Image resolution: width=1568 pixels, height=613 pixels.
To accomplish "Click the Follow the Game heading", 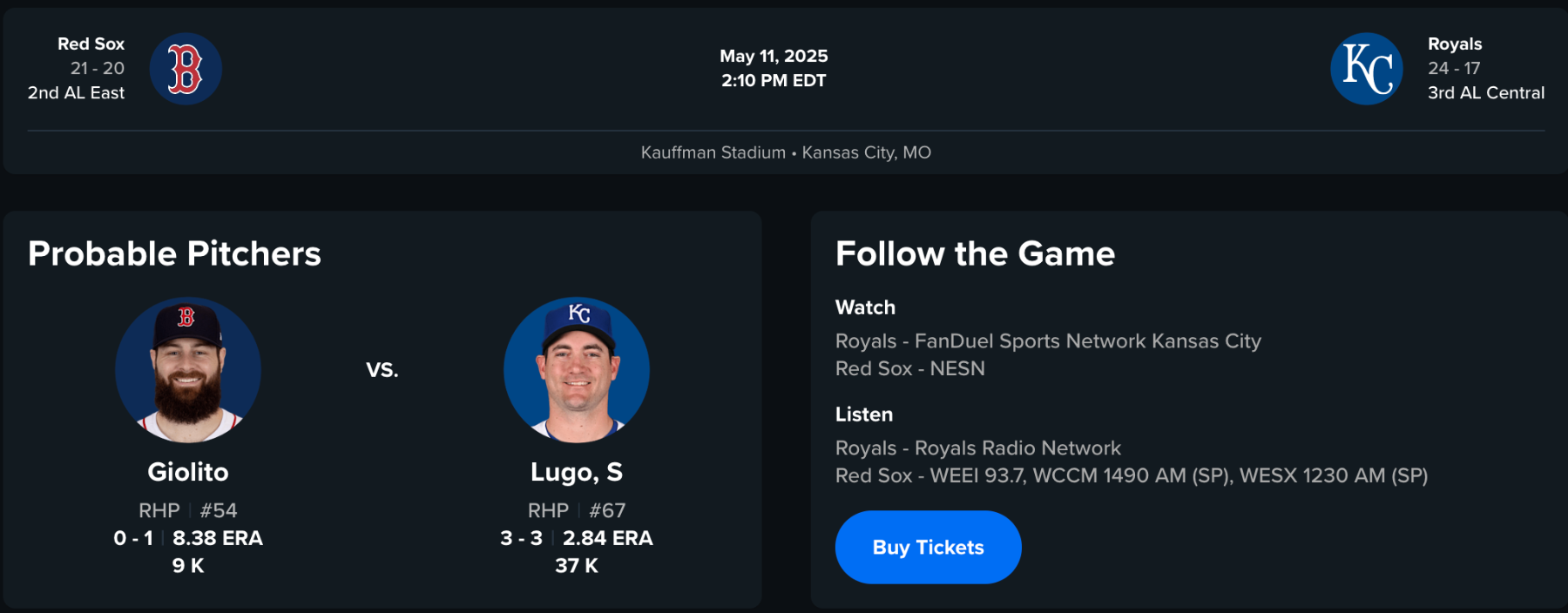I will 975,253.
